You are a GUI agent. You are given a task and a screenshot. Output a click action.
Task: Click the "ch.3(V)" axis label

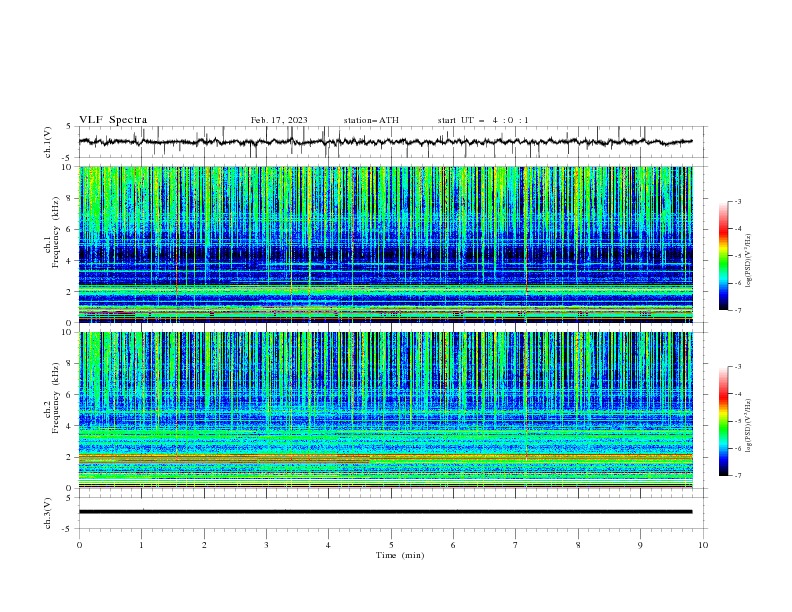click(x=47, y=513)
